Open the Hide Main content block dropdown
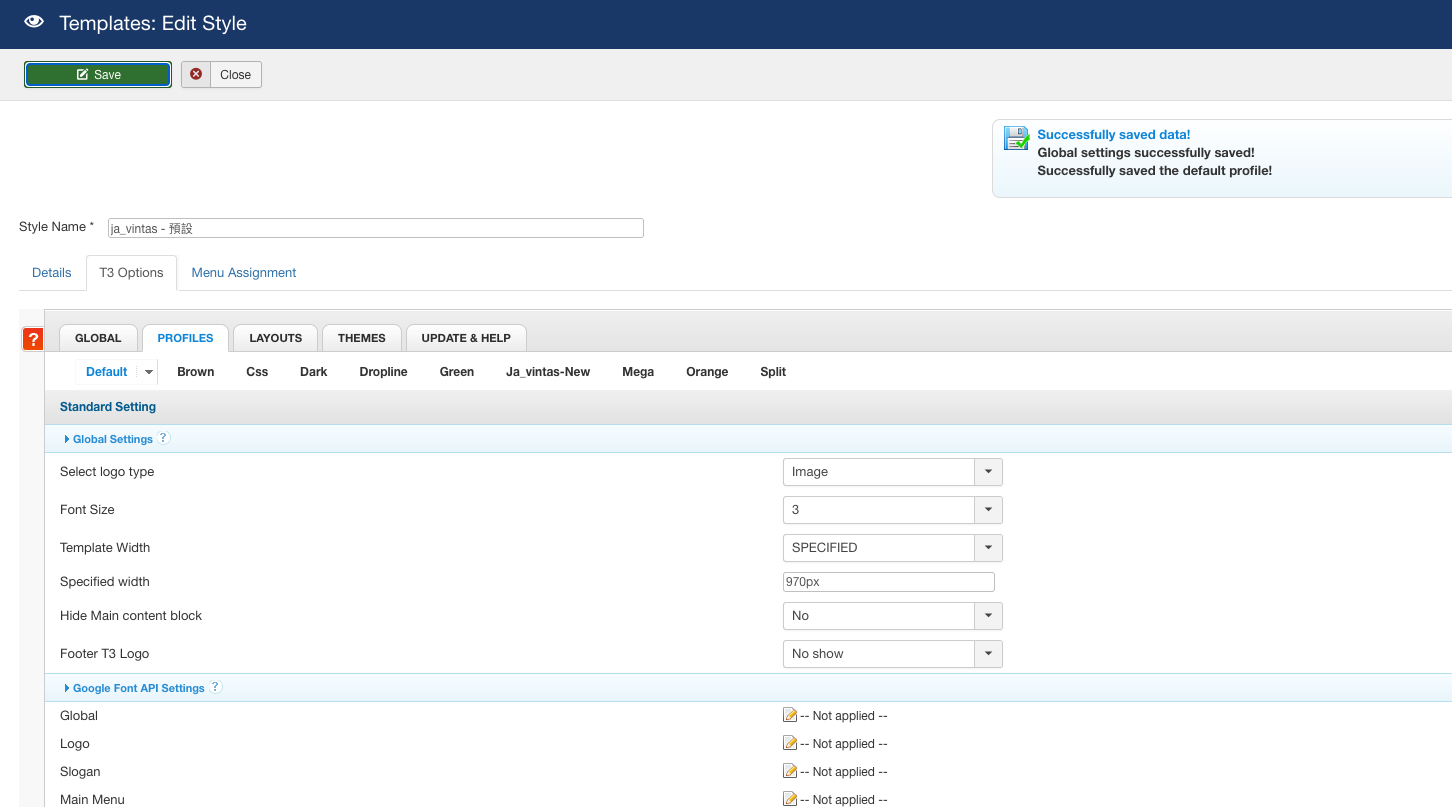This screenshot has height=807, width=1452. [891, 616]
